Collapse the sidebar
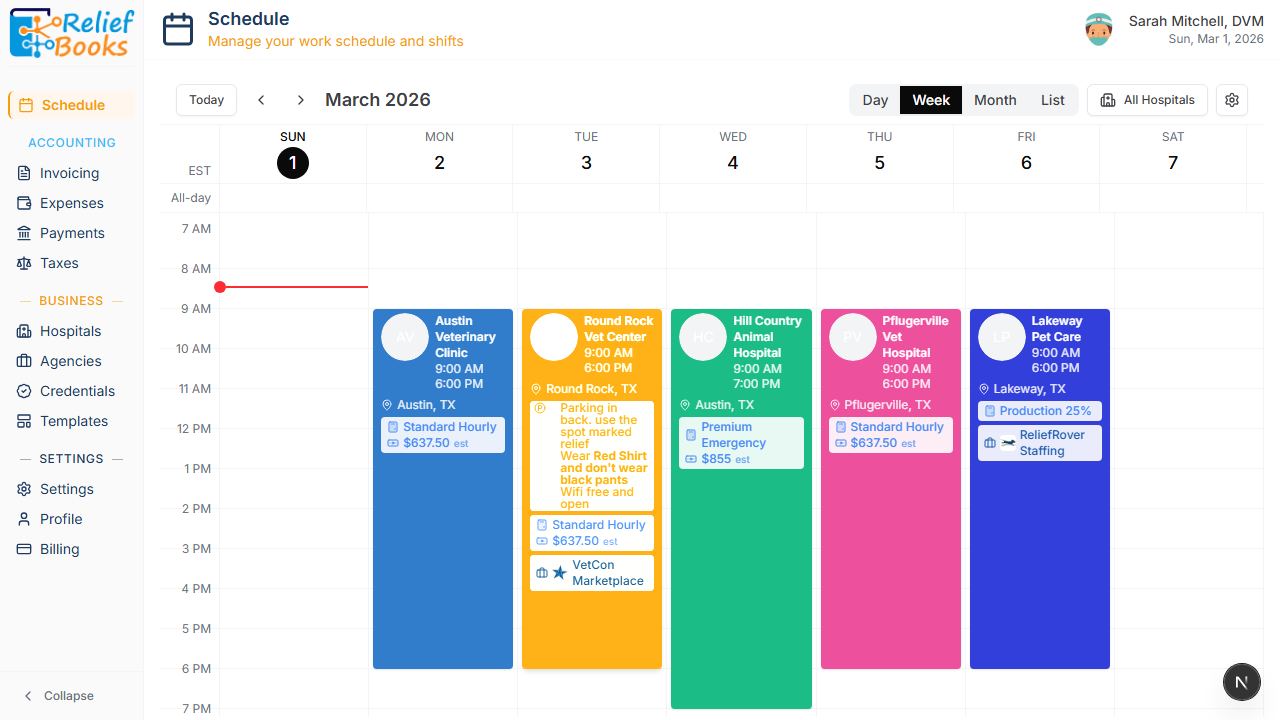1280x720 pixels. [58, 696]
